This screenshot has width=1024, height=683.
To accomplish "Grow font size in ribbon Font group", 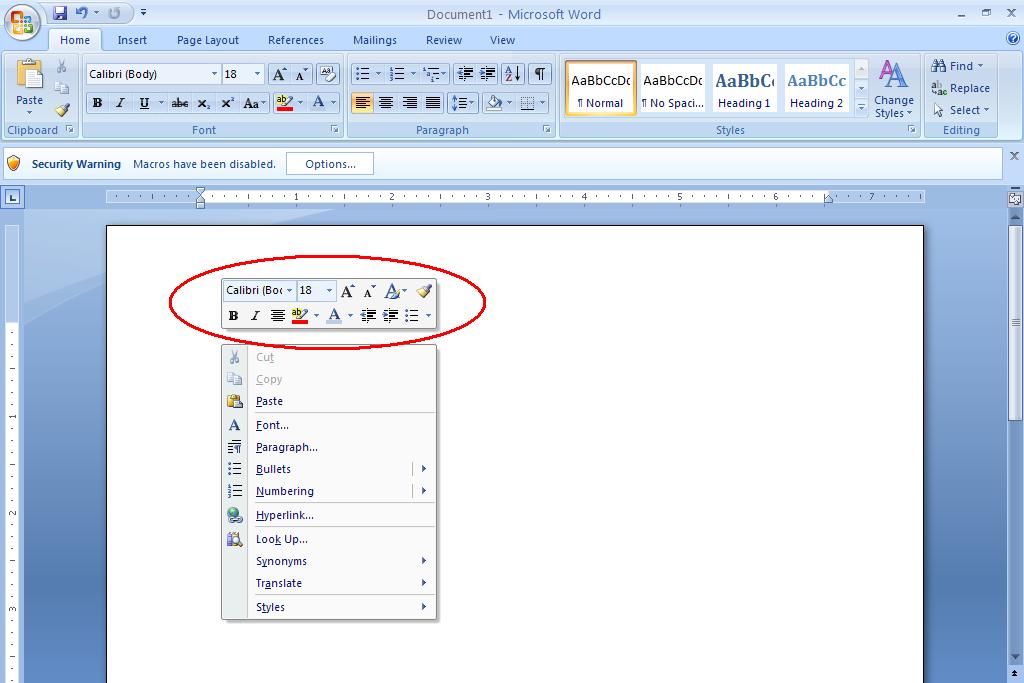I will (279, 74).
